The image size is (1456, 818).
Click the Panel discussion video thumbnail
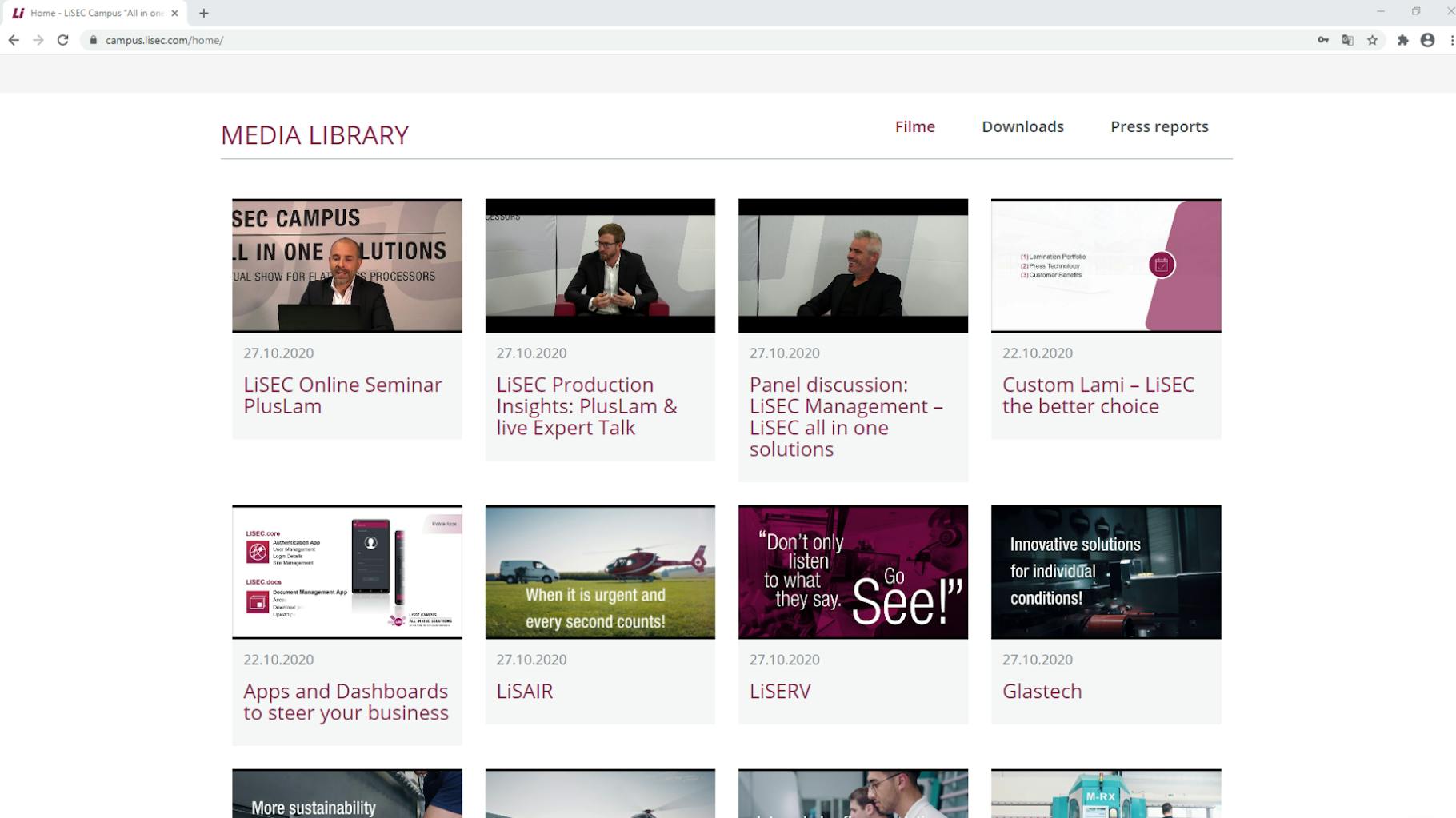tap(853, 265)
